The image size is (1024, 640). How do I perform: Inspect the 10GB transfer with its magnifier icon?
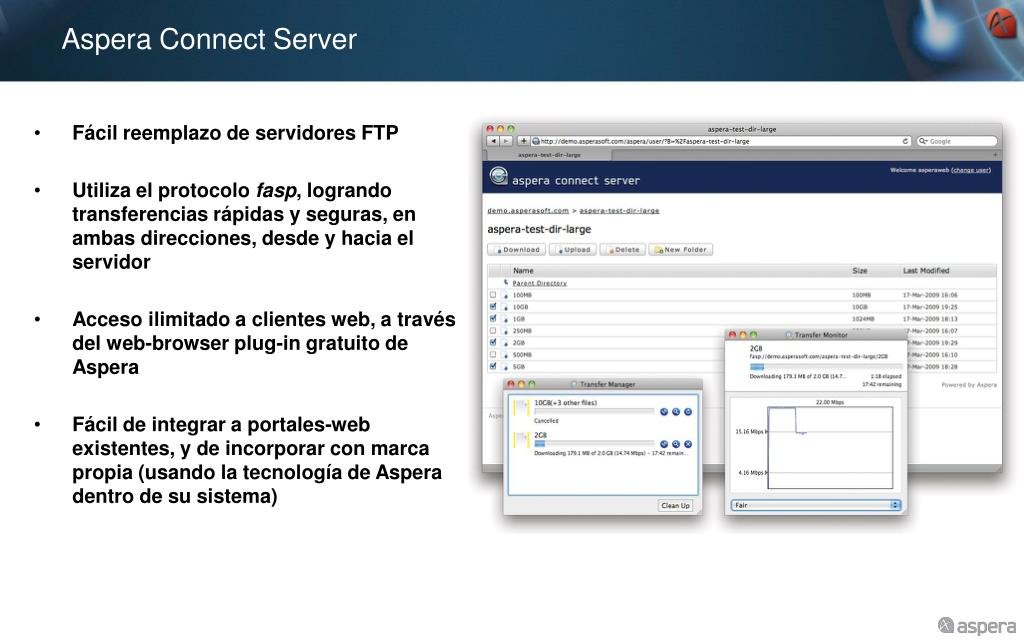tap(676, 412)
